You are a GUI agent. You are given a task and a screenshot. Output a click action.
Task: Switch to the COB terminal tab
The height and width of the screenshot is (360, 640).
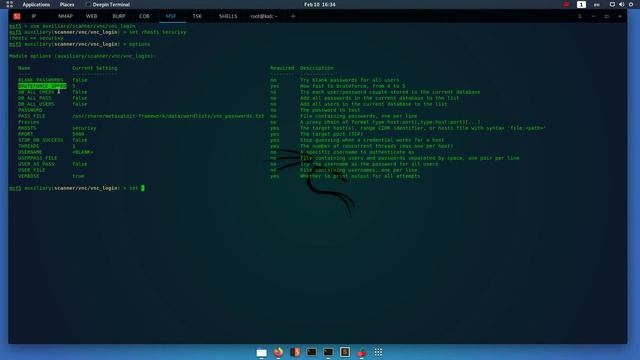144,16
